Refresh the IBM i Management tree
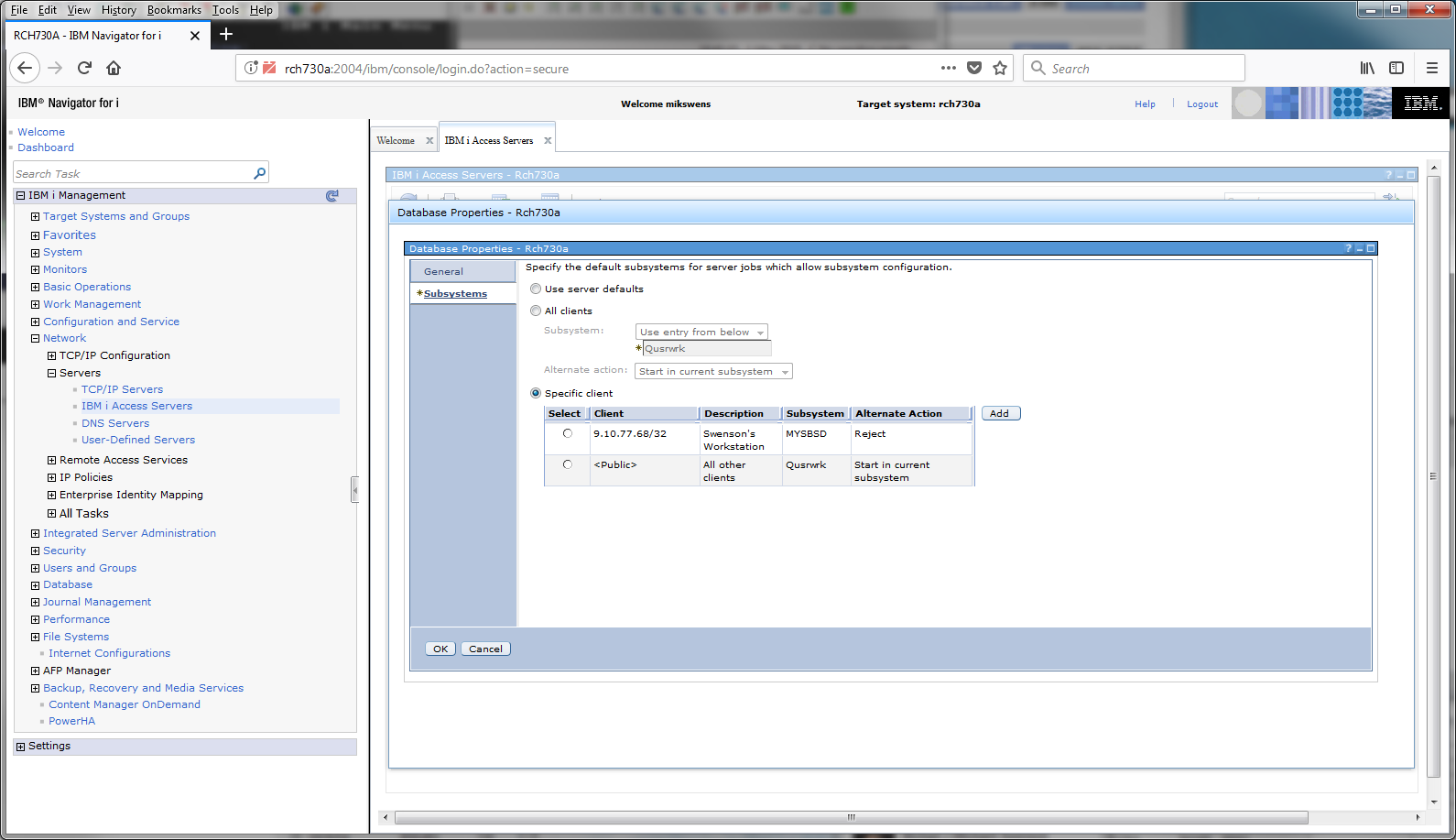 click(332, 195)
